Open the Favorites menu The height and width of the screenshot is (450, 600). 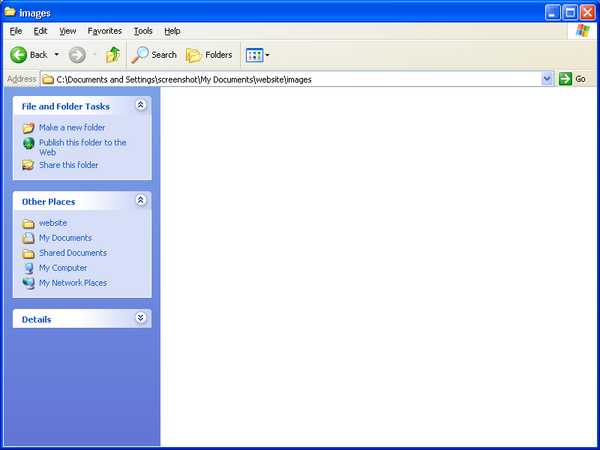tap(104, 31)
